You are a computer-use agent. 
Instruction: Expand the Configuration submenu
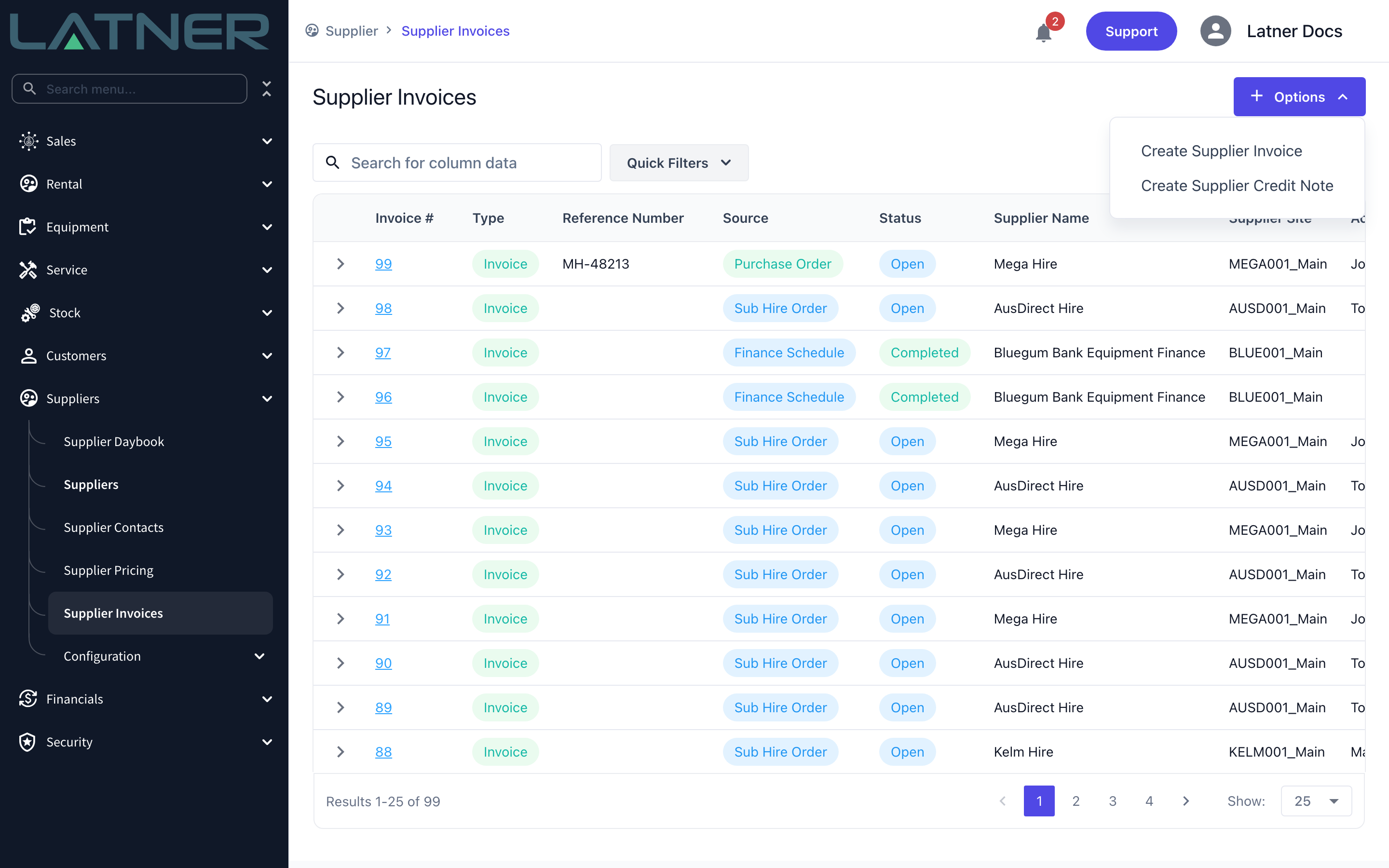tap(259, 656)
